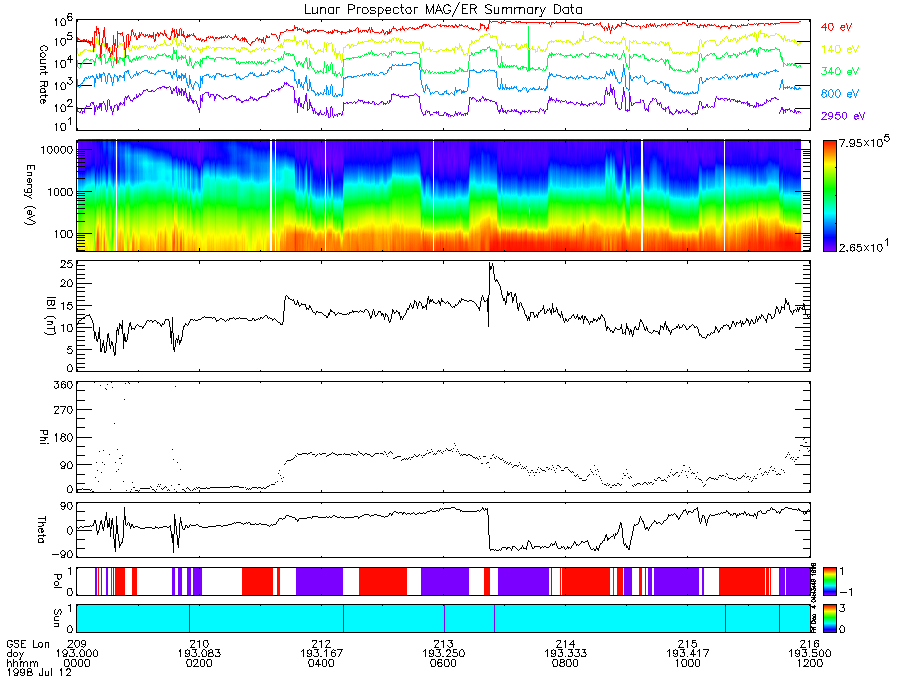Viewport: 900px width, 700px height.
Task: Click Phi axis tick "180"
Action: tap(64, 437)
